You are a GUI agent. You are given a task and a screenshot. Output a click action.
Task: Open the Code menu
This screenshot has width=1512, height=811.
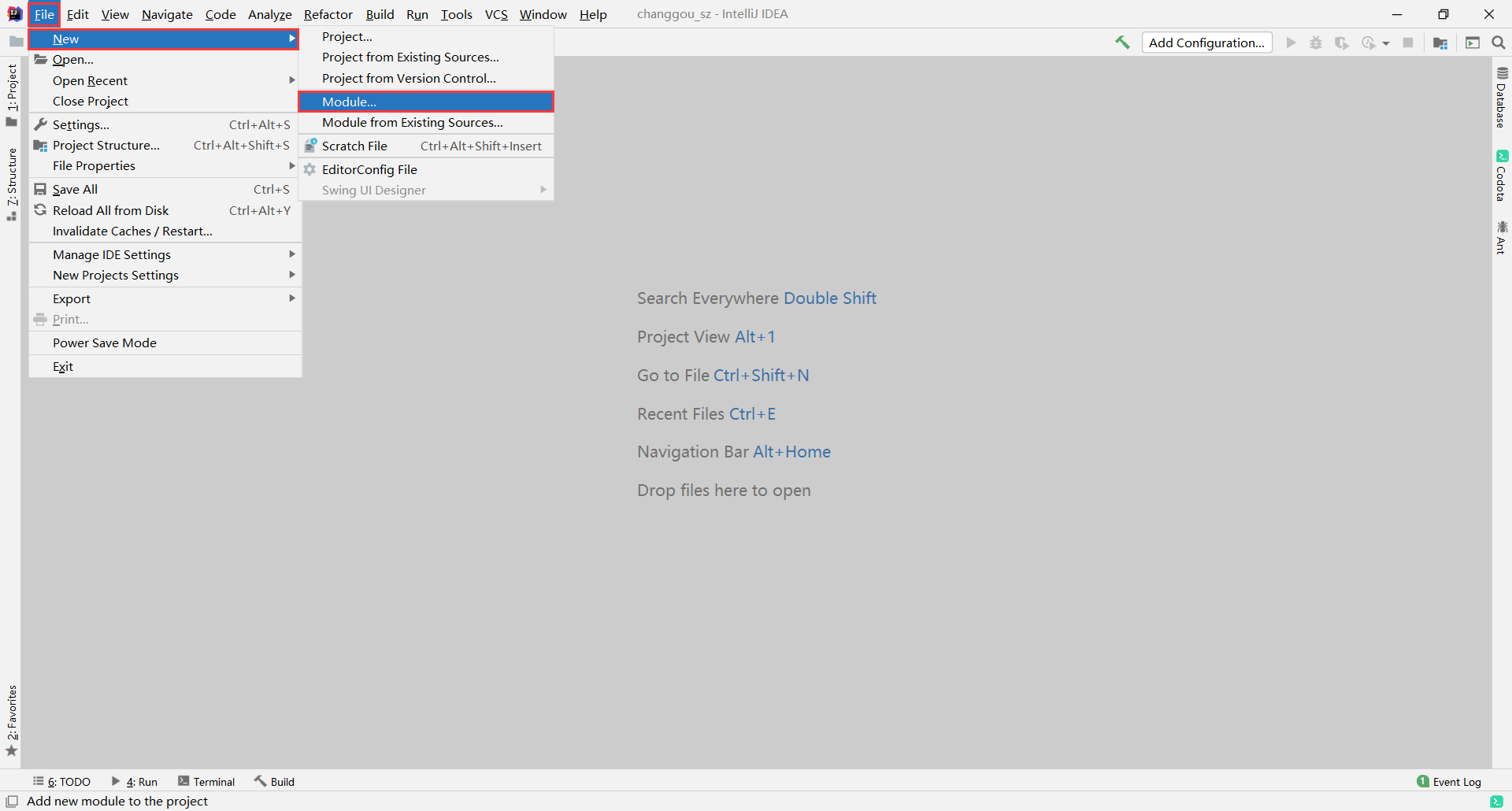tap(220, 14)
